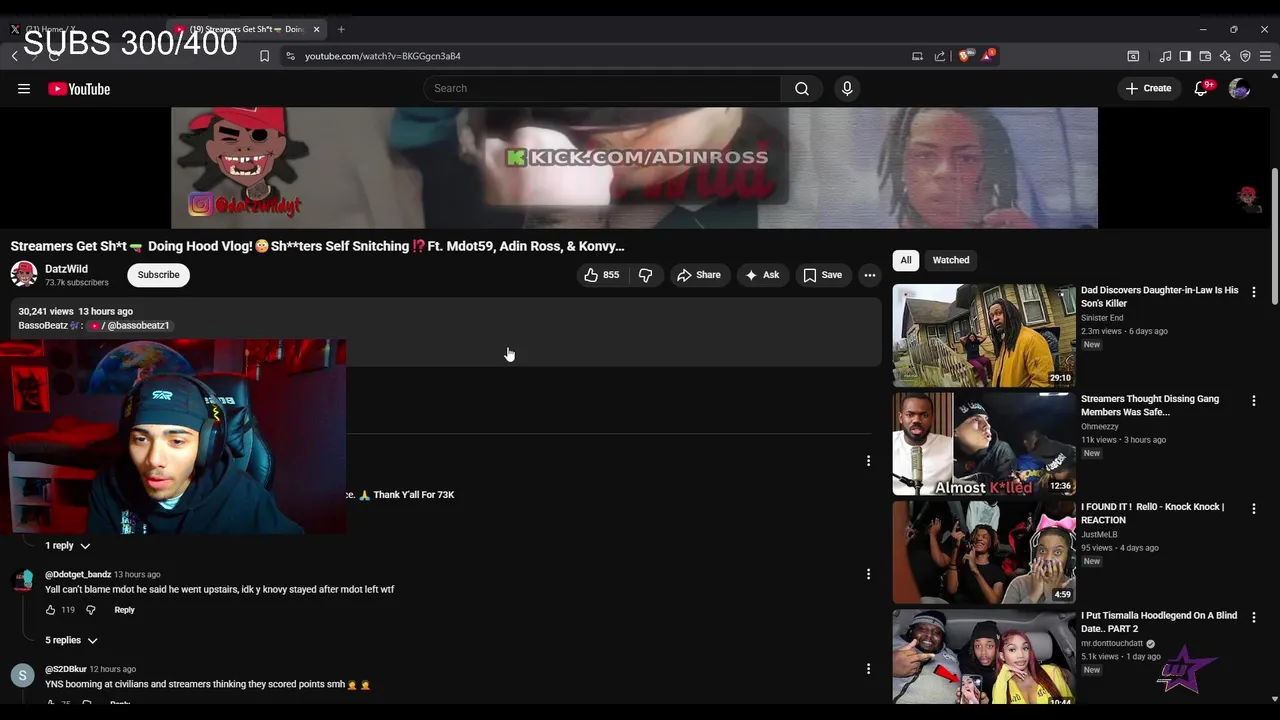Close the Streamers Get Sh*t tab
This screenshot has height=720, width=1280.
click(x=316, y=29)
